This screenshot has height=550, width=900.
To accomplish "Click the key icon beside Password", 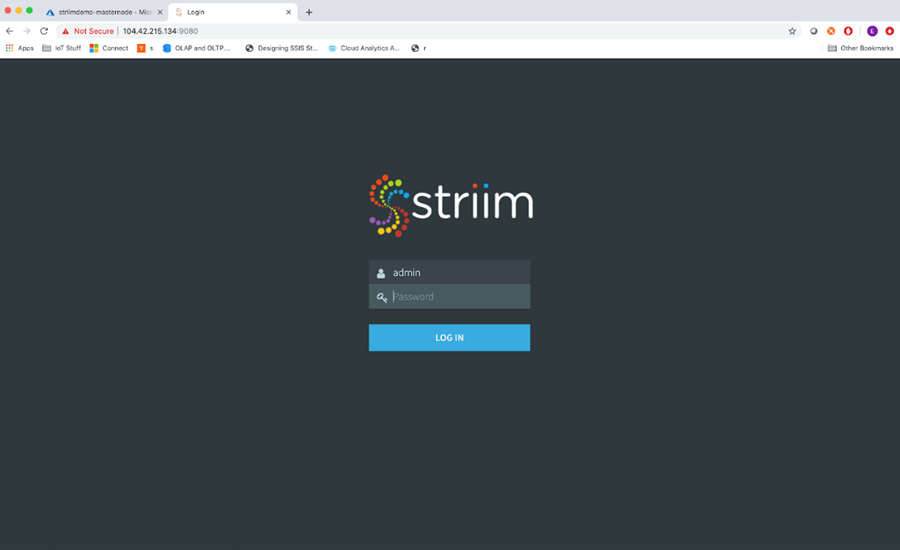I will (382, 297).
